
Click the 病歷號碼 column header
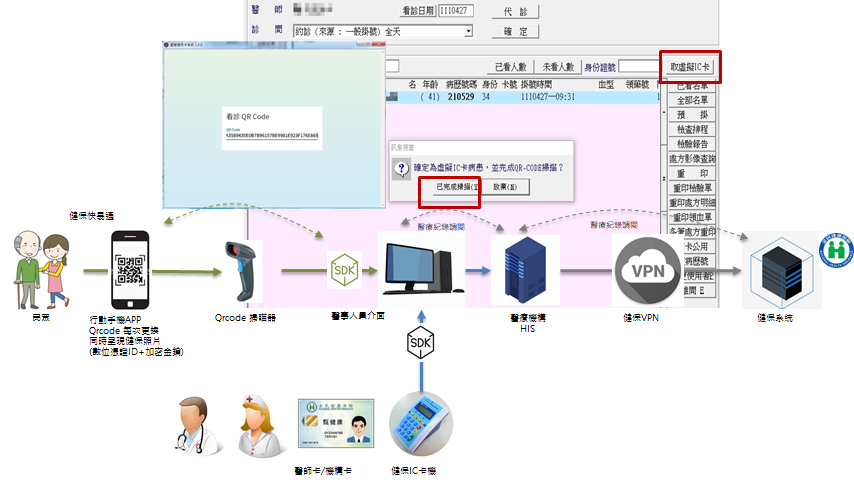(461, 84)
